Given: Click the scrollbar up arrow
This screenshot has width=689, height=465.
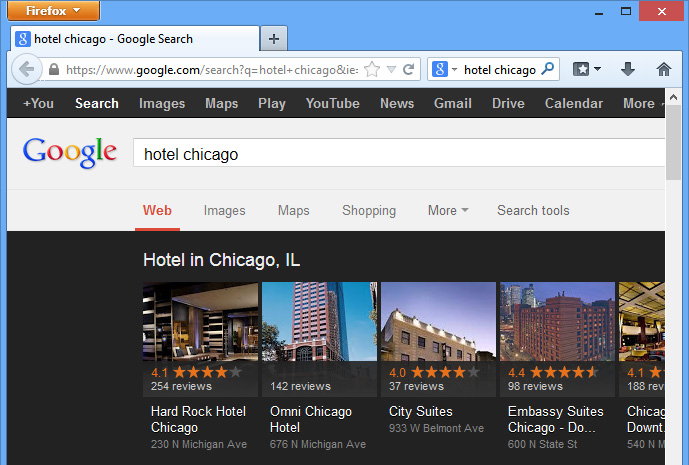Looking at the screenshot, I should (673, 98).
